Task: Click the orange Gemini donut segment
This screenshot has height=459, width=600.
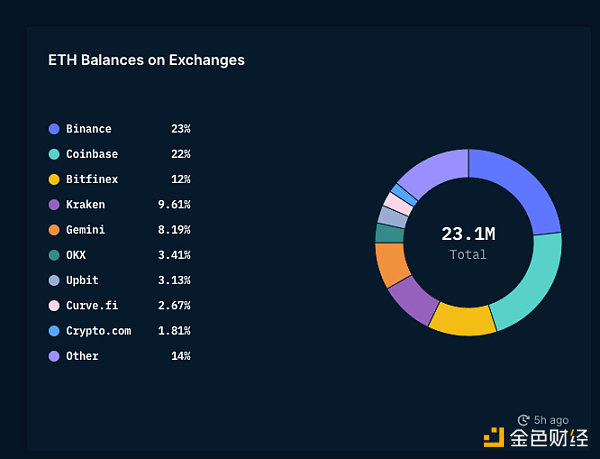Action: pos(391,264)
